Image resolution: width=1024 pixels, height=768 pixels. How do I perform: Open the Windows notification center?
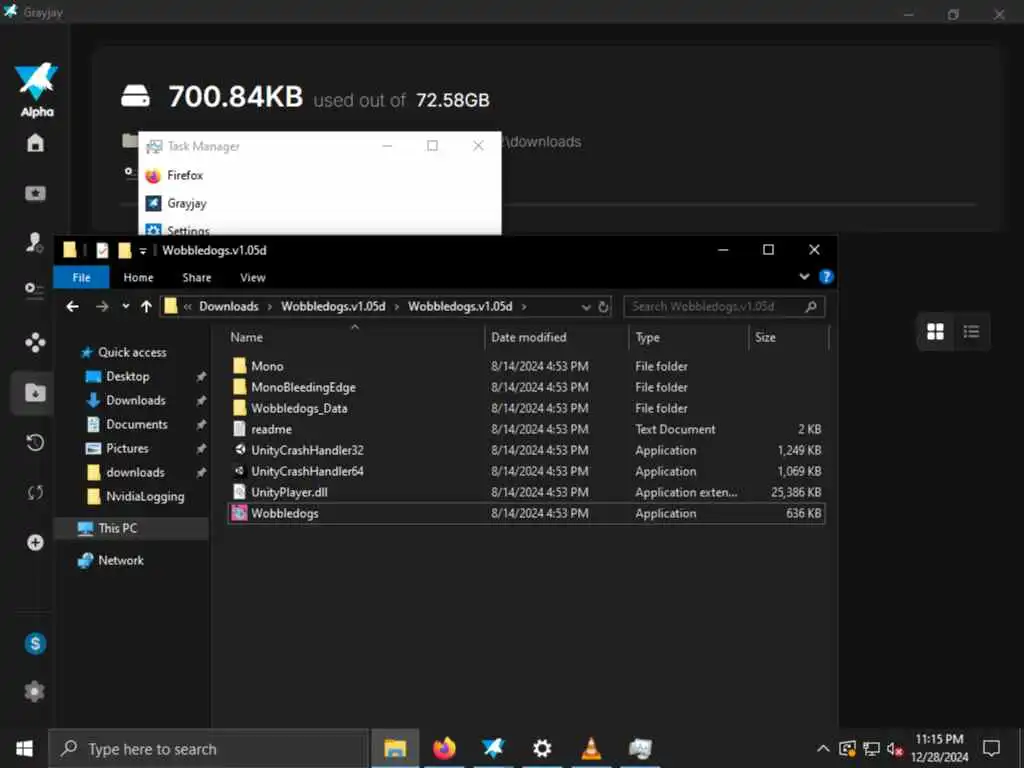point(991,748)
